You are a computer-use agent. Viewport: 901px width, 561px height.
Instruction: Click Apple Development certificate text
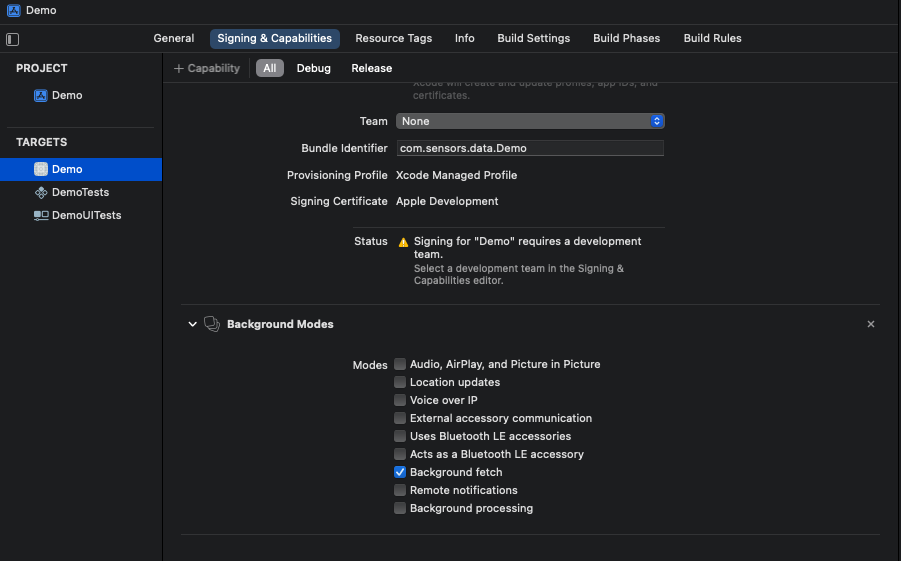coord(447,201)
